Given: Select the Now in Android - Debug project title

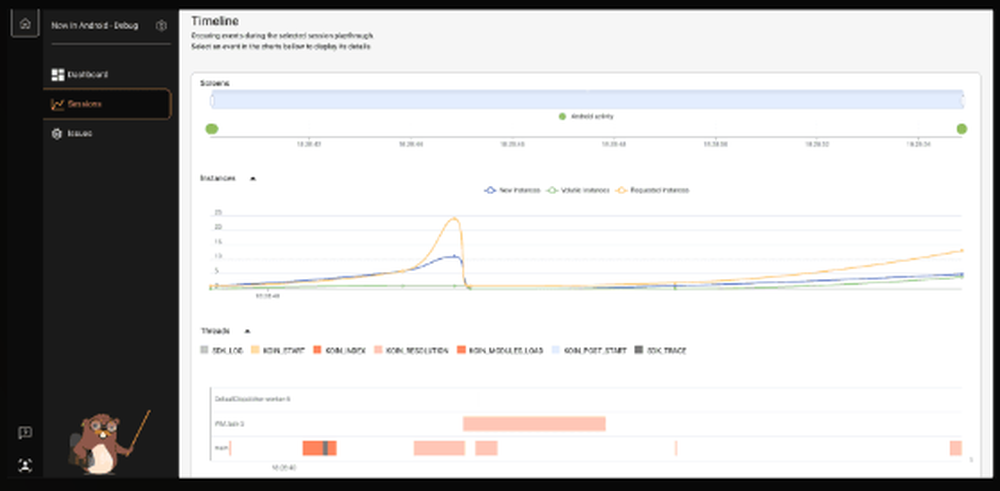Looking at the screenshot, I should pyautogui.click(x=94, y=26).
